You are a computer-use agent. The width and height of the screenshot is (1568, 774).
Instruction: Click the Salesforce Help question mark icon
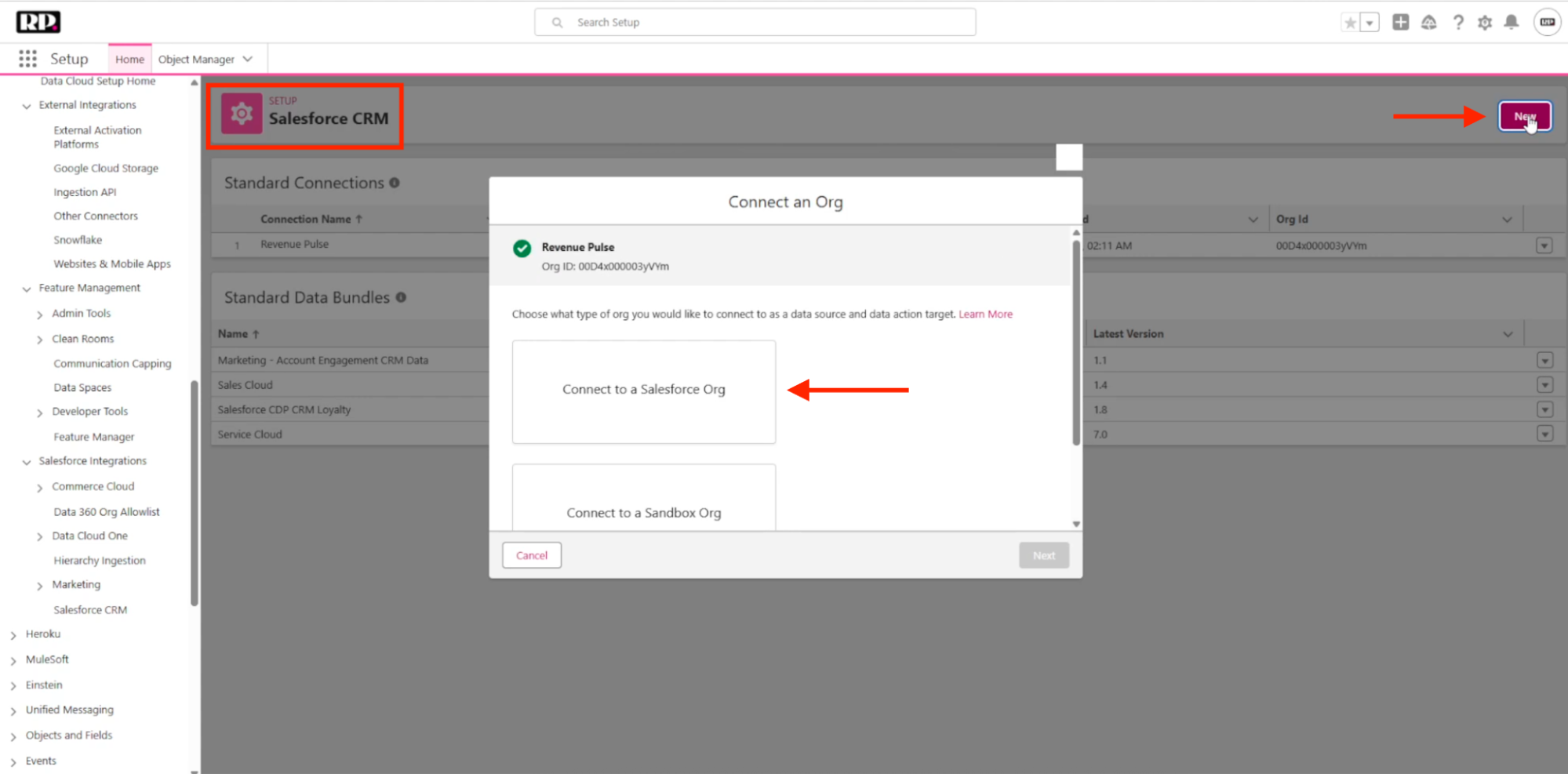pos(1457,23)
